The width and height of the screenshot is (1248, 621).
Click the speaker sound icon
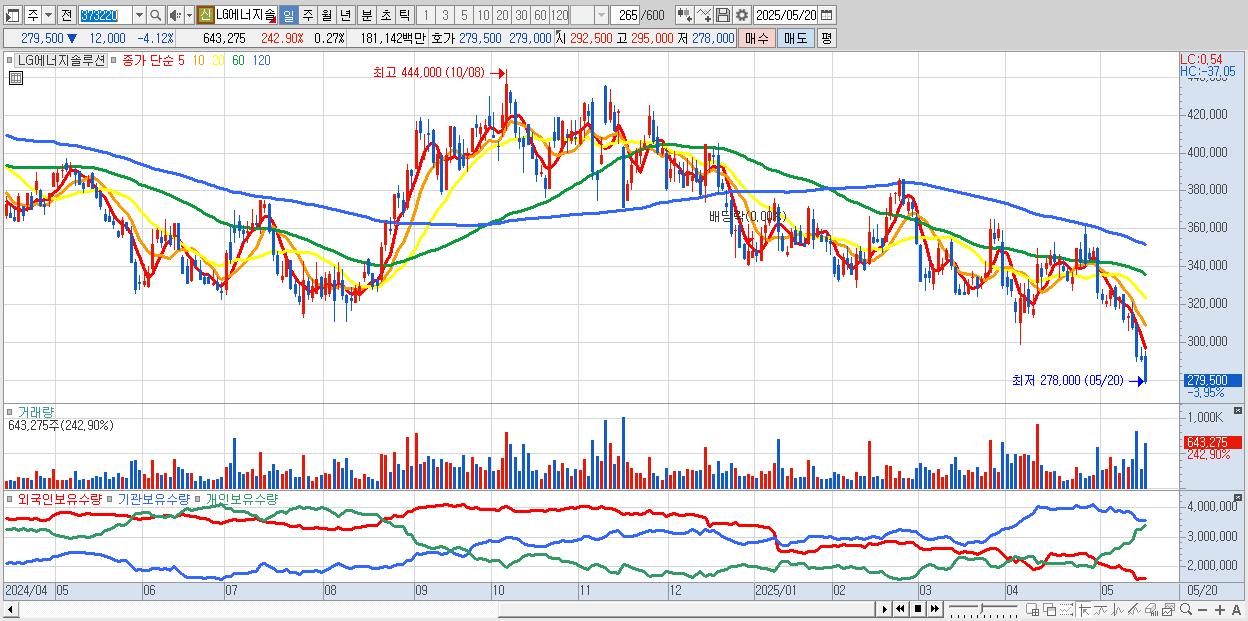point(174,15)
